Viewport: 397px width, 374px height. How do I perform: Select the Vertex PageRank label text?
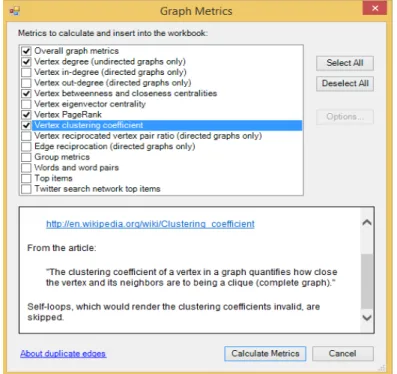68,115
